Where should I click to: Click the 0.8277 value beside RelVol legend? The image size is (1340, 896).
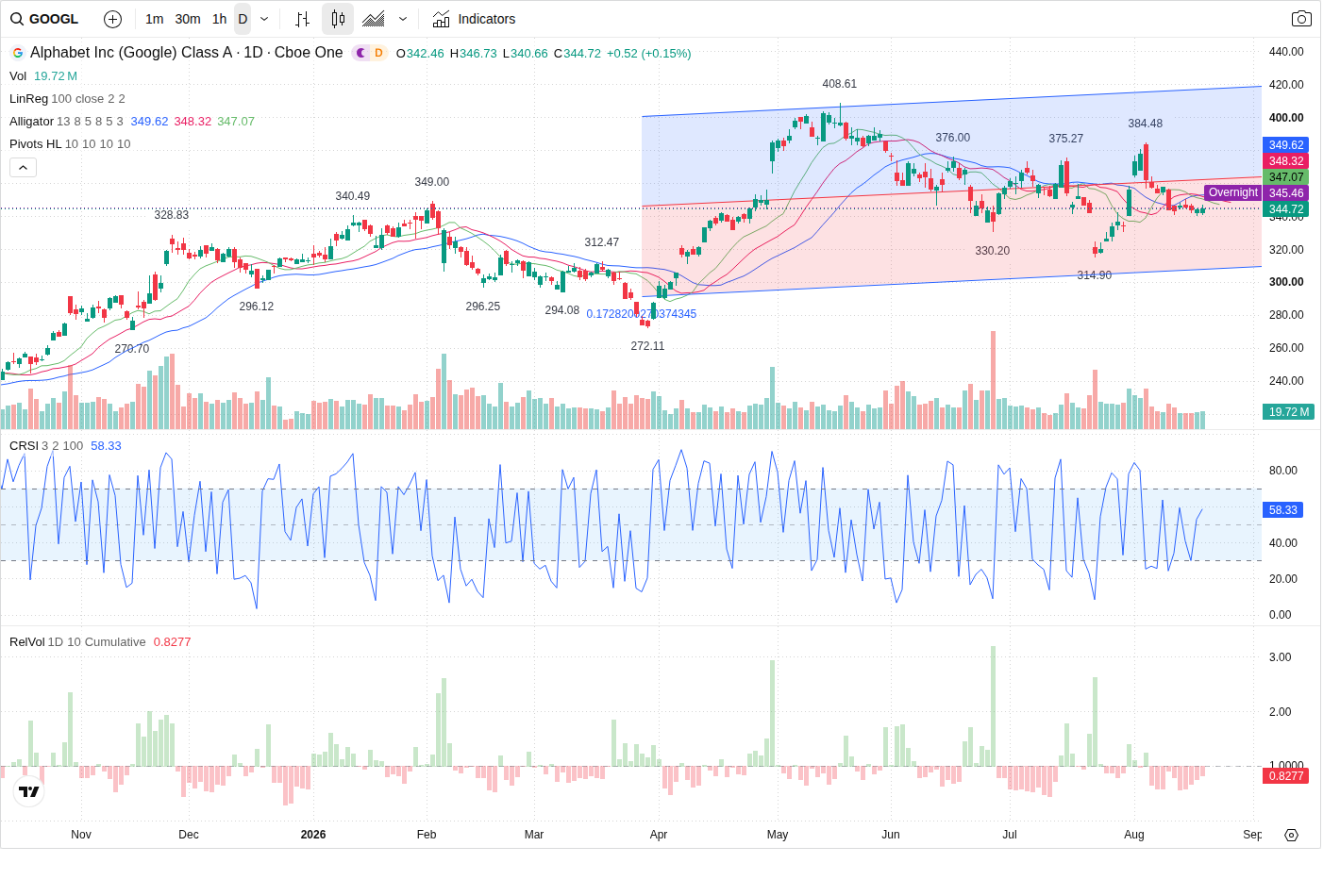coord(173,642)
